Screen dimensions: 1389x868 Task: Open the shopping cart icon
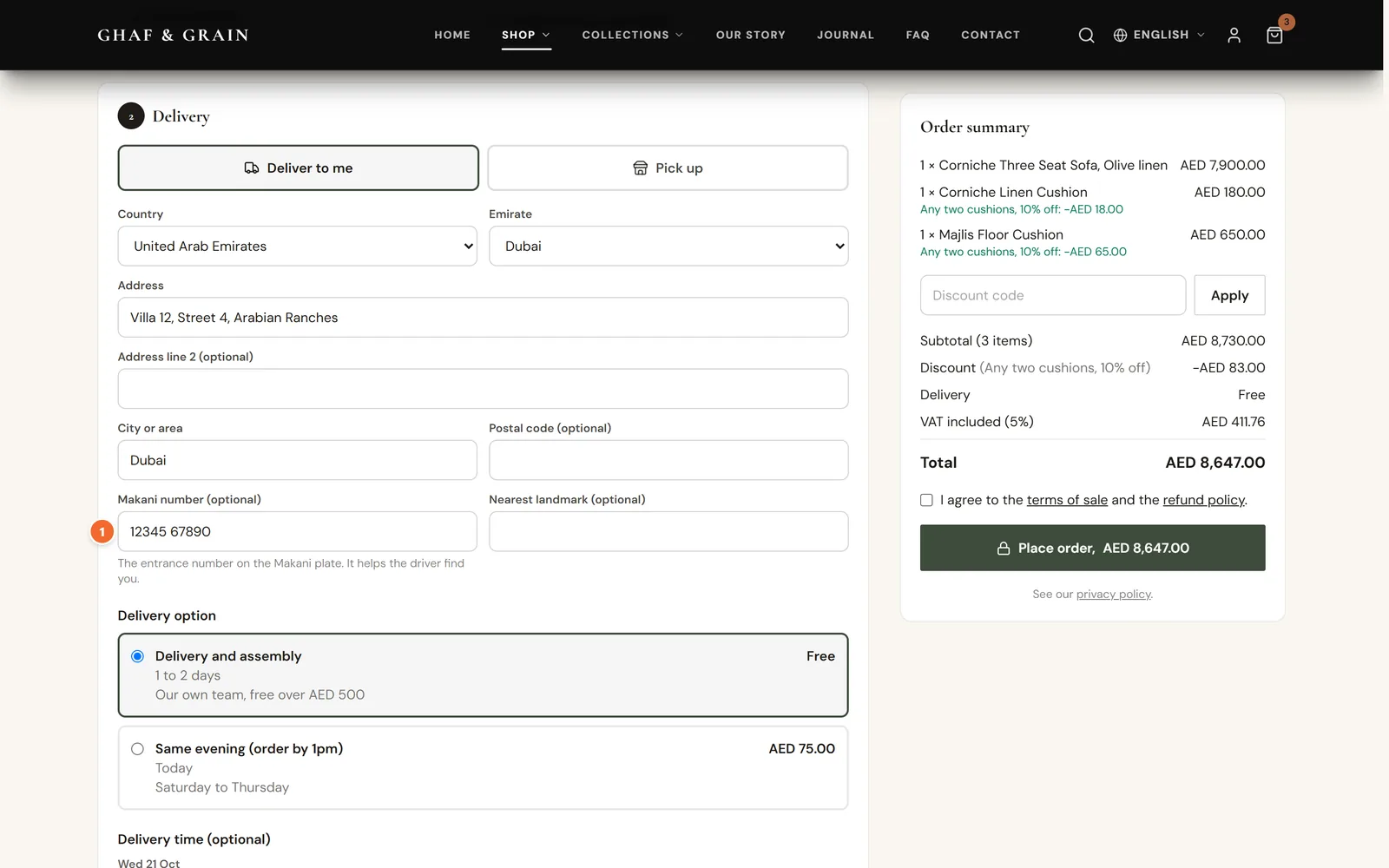[x=1274, y=35]
